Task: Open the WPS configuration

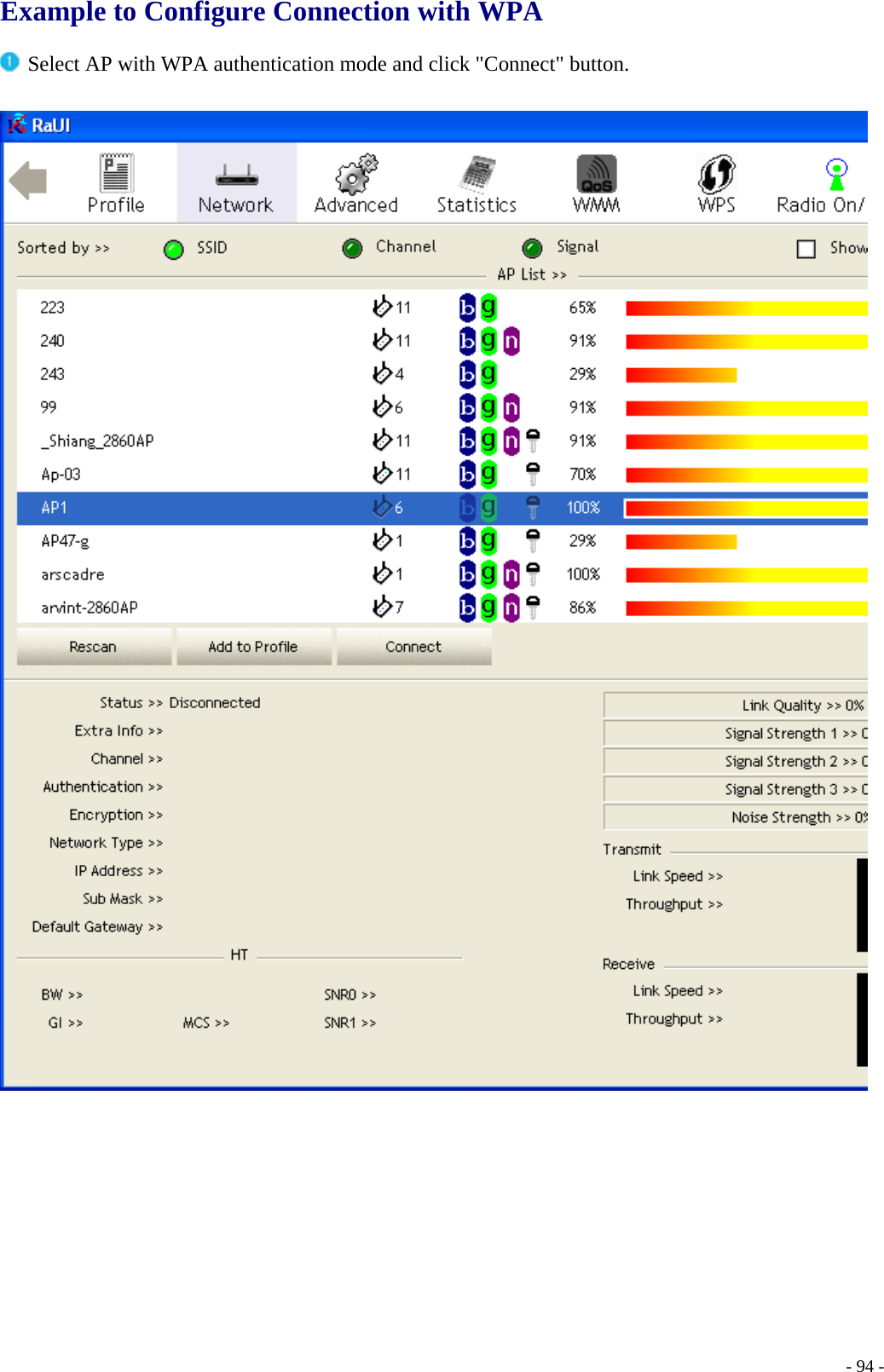Action: (x=717, y=183)
